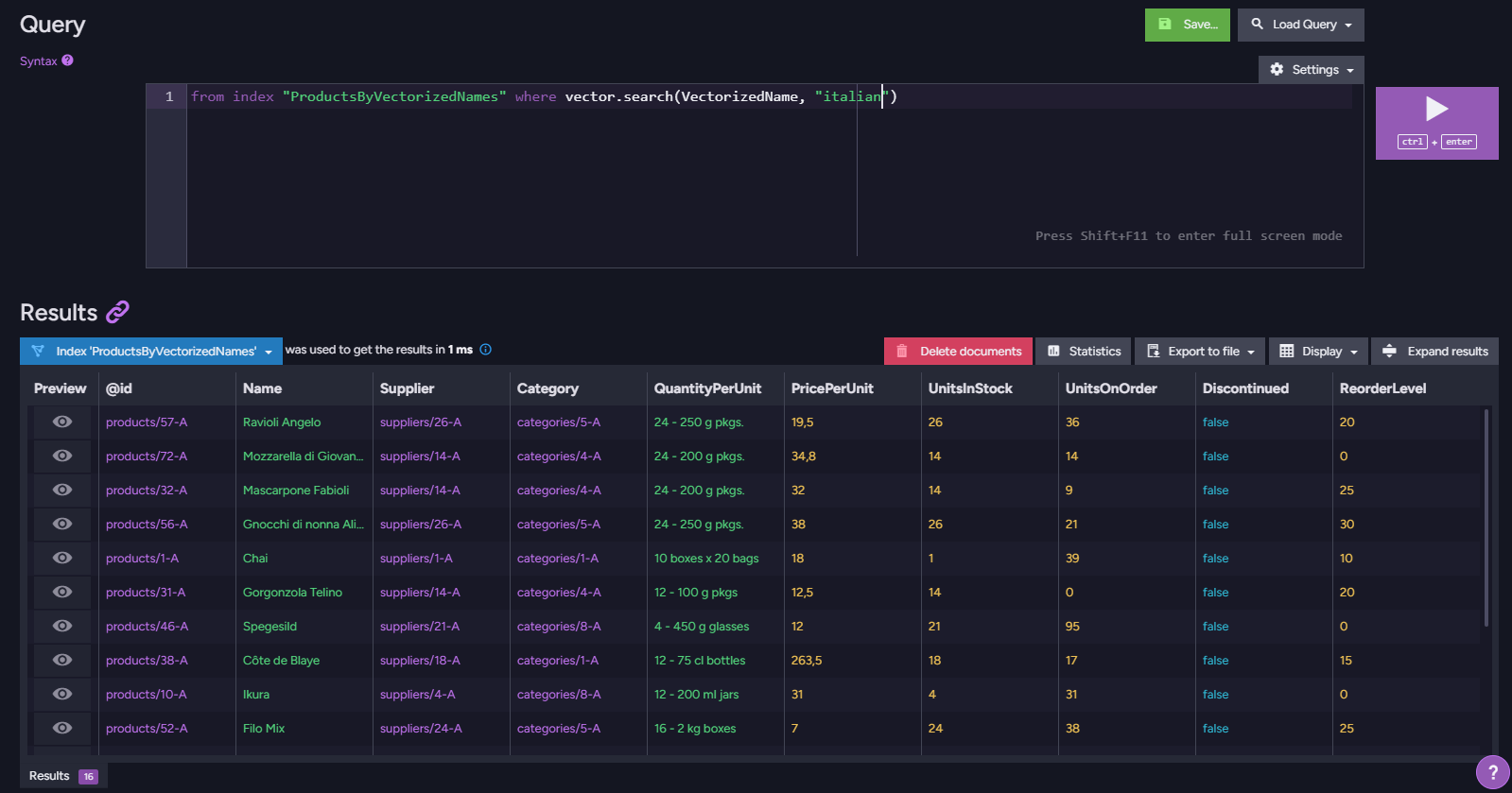The width and height of the screenshot is (1512, 793).
Task: Open the Display columns dropdown
Action: point(1318,351)
